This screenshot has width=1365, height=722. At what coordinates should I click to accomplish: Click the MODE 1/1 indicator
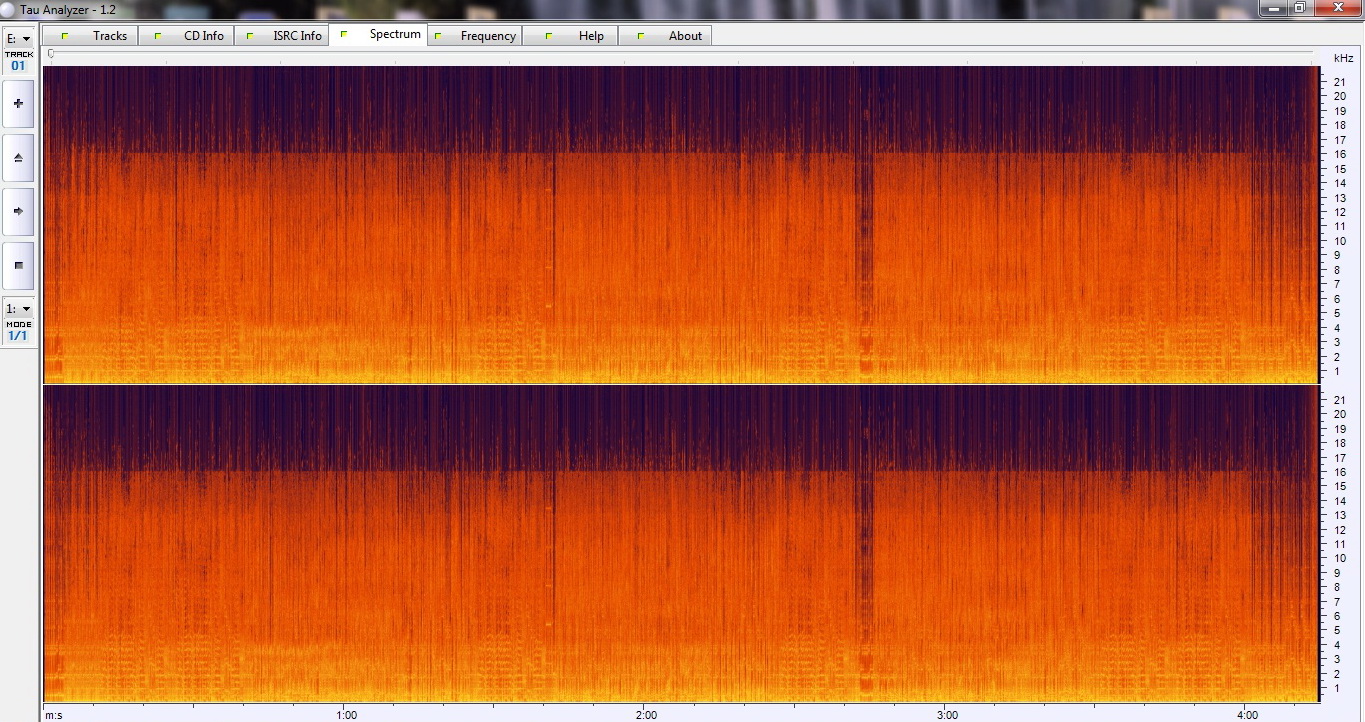[x=18, y=331]
